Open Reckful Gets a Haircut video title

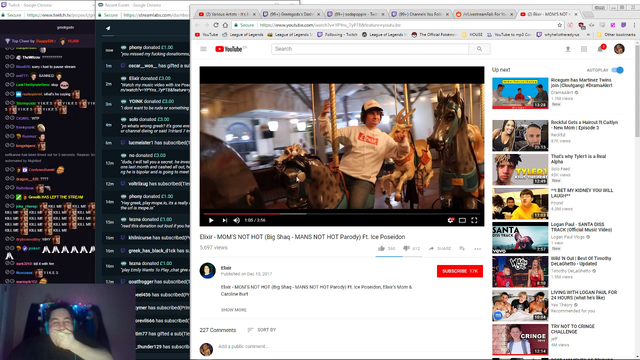pyautogui.click(x=584, y=125)
